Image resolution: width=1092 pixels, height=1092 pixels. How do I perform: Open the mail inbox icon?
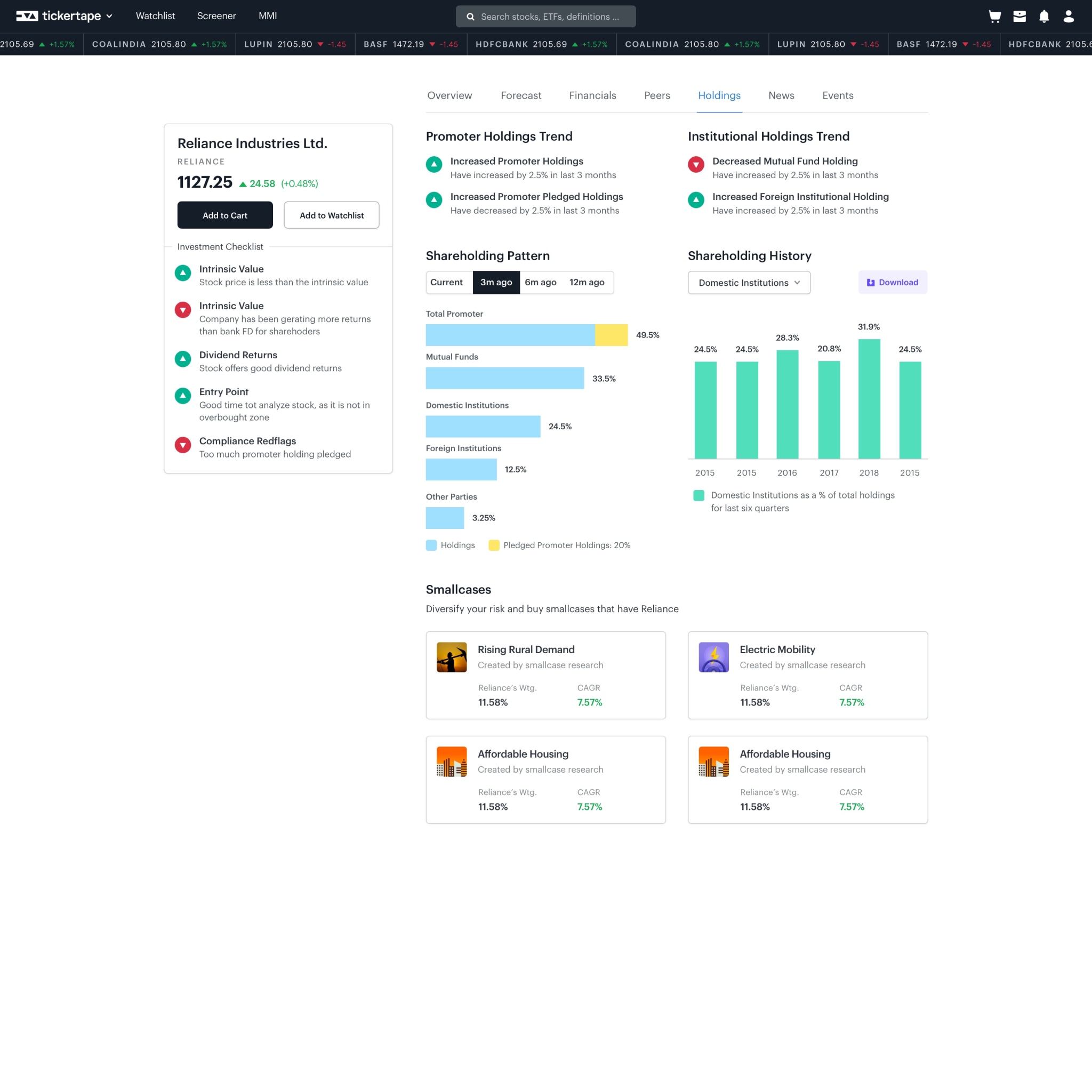[x=1019, y=17]
